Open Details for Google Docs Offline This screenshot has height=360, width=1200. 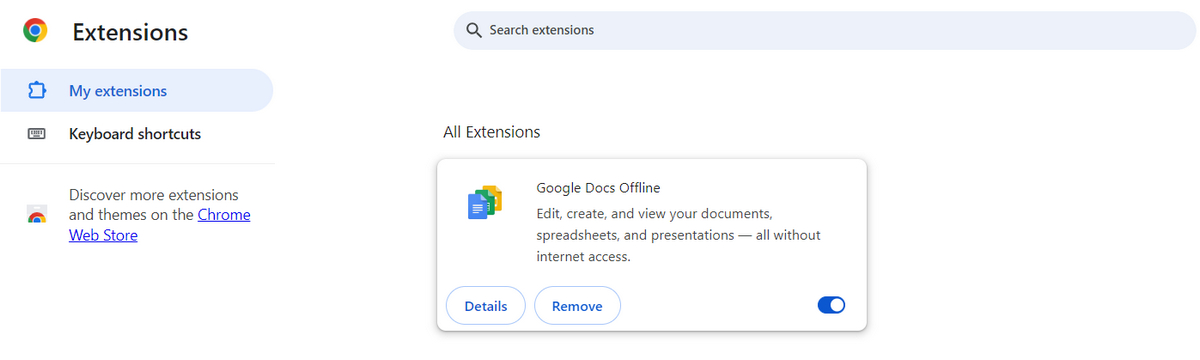tap(486, 306)
